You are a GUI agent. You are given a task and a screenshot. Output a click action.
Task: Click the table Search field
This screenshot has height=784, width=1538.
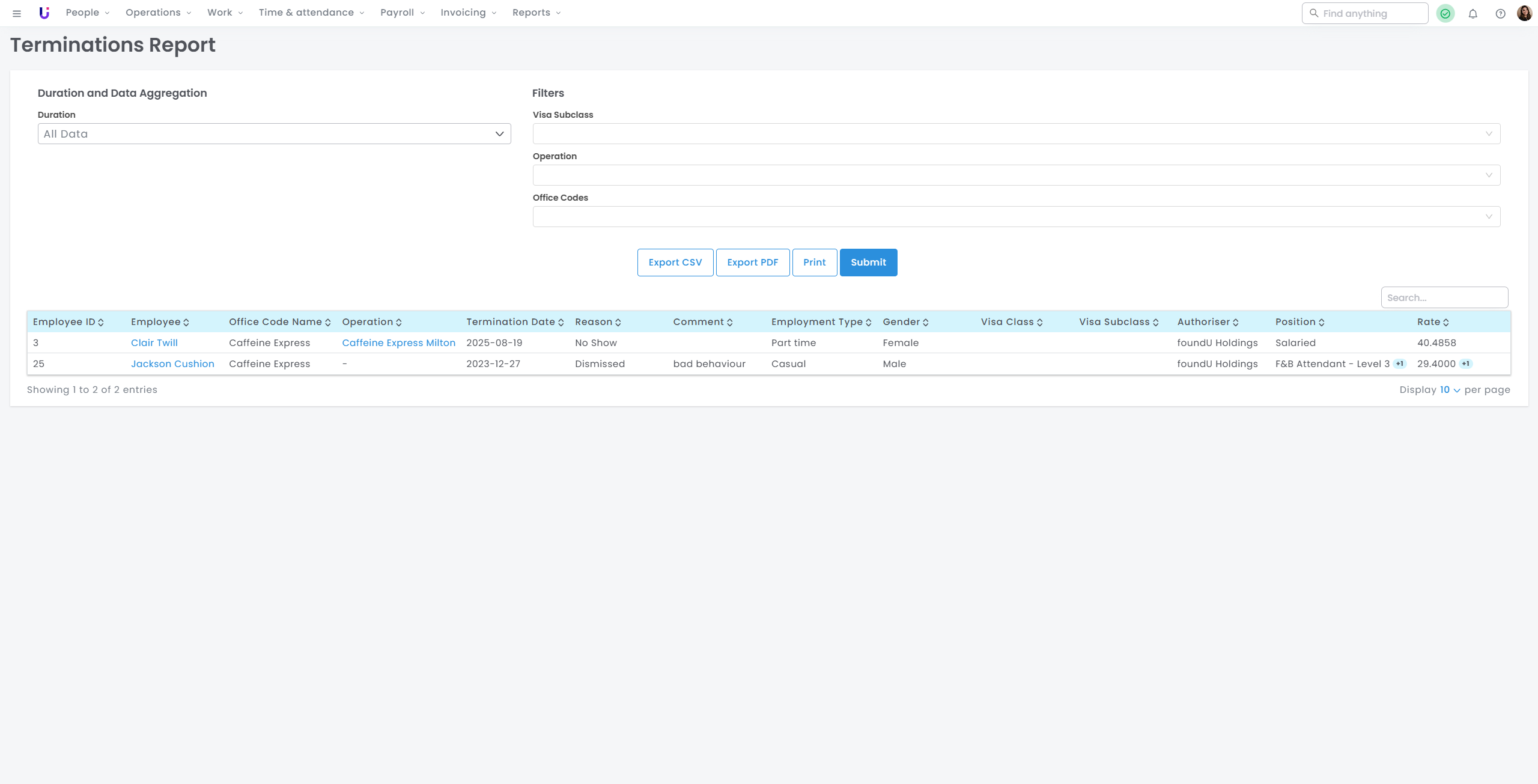[x=1444, y=298]
